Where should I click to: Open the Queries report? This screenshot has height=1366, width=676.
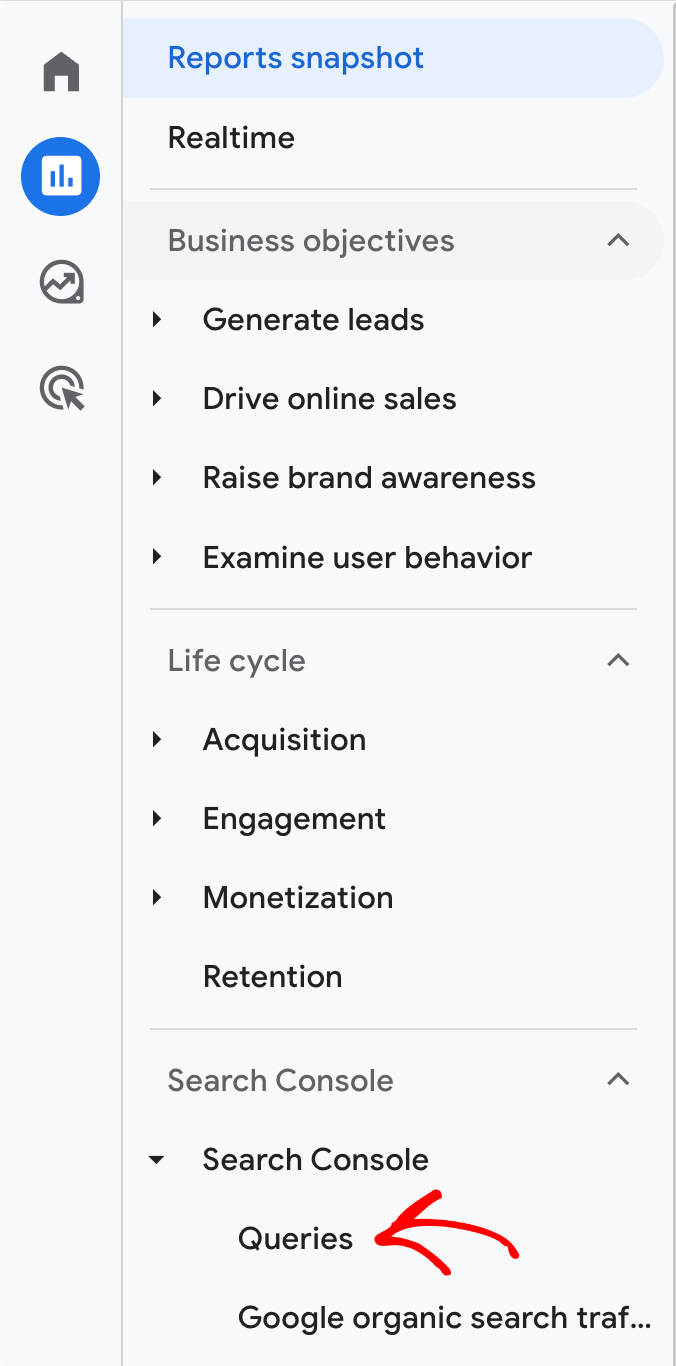click(295, 1238)
